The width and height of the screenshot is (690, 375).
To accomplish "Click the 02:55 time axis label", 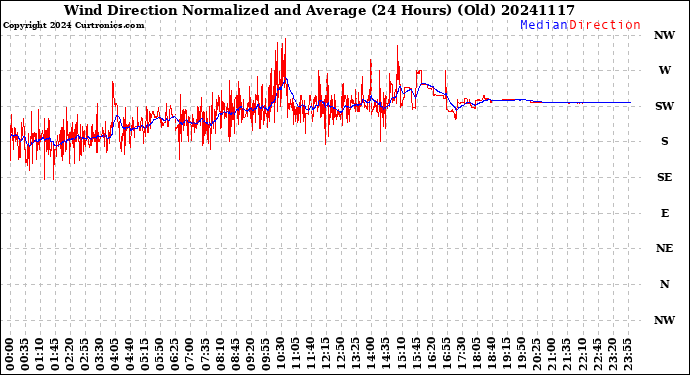I will click(84, 354).
